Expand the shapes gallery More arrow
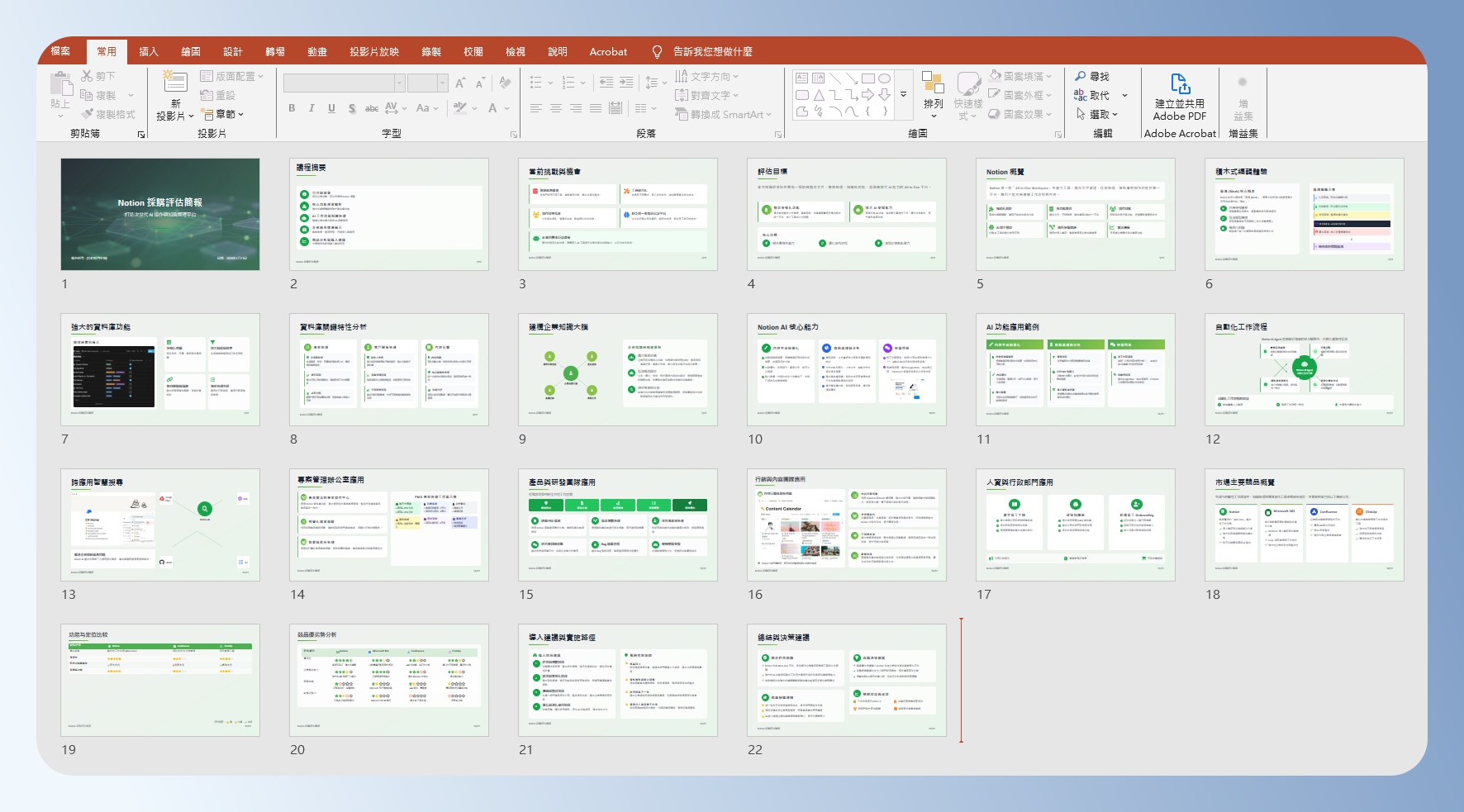Screen dimensions: 1464x812 coord(903,94)
